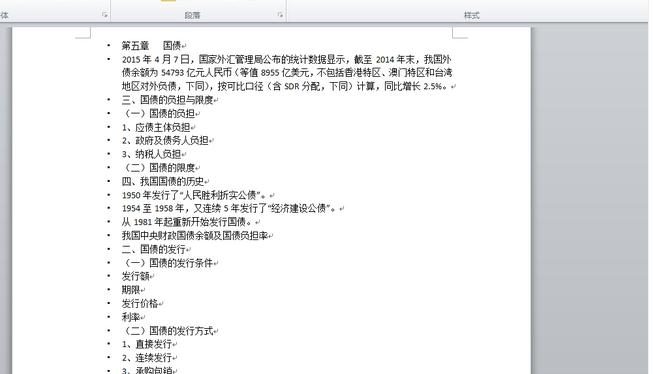Click the 样式 group label
Screen dimensions: 653x374
(471, 15)
